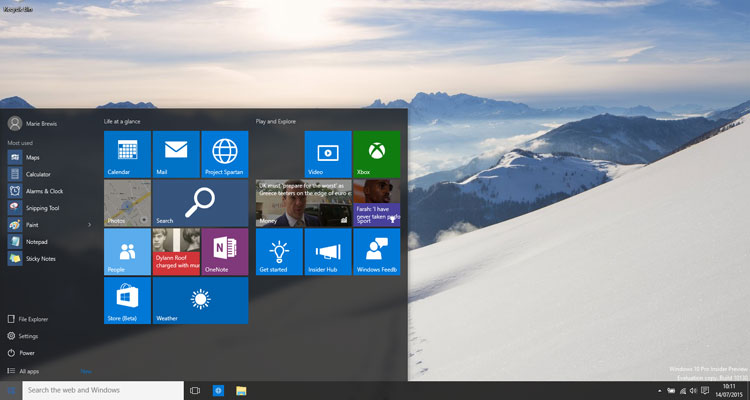
Task: Open the Money news tile
Action: pos(304,203)
